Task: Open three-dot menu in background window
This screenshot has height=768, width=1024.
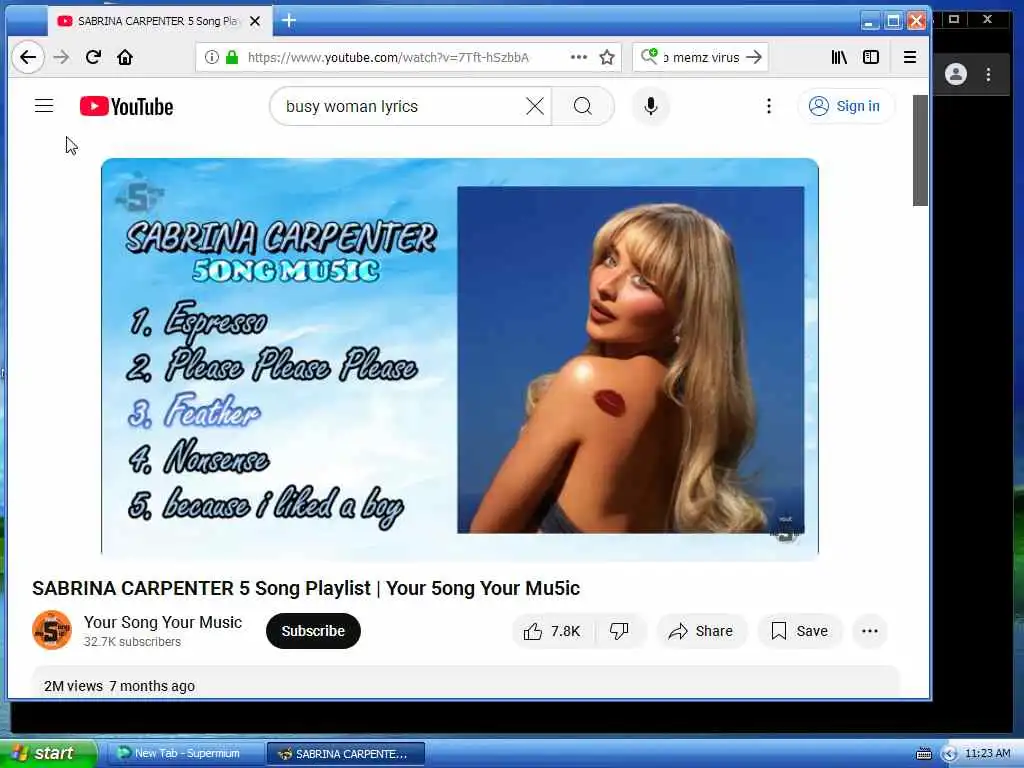Action: (x=988, y=74)
